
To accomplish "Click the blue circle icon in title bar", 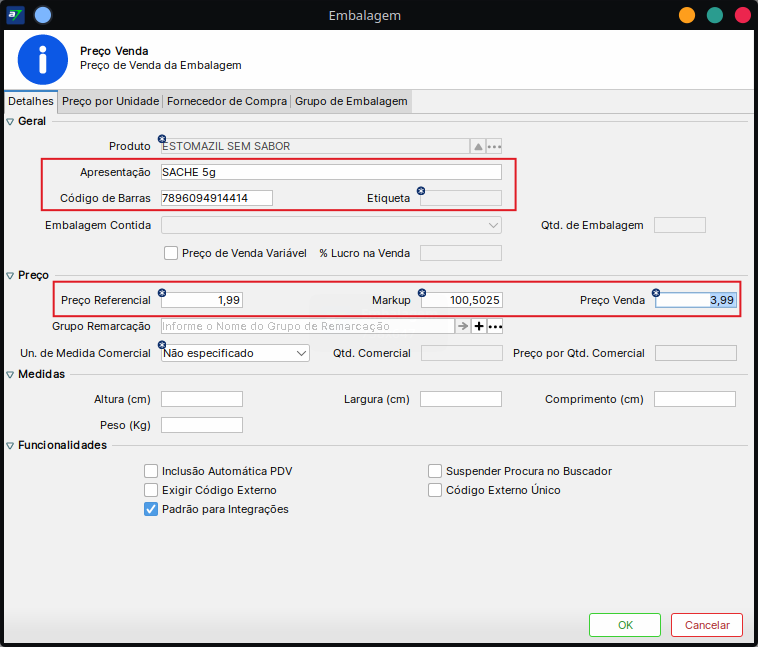I will coord(42,15).
